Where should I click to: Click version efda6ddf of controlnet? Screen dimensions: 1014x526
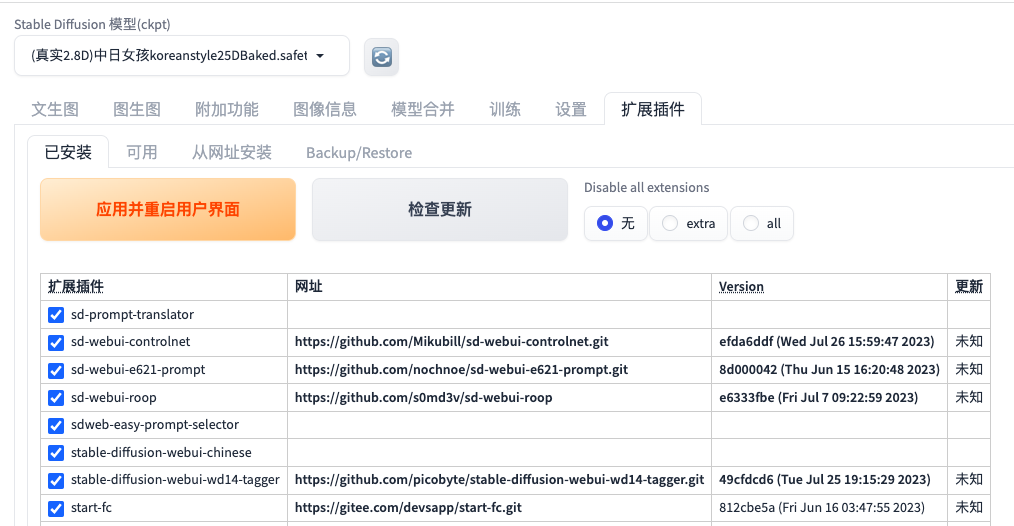(826, 342)
